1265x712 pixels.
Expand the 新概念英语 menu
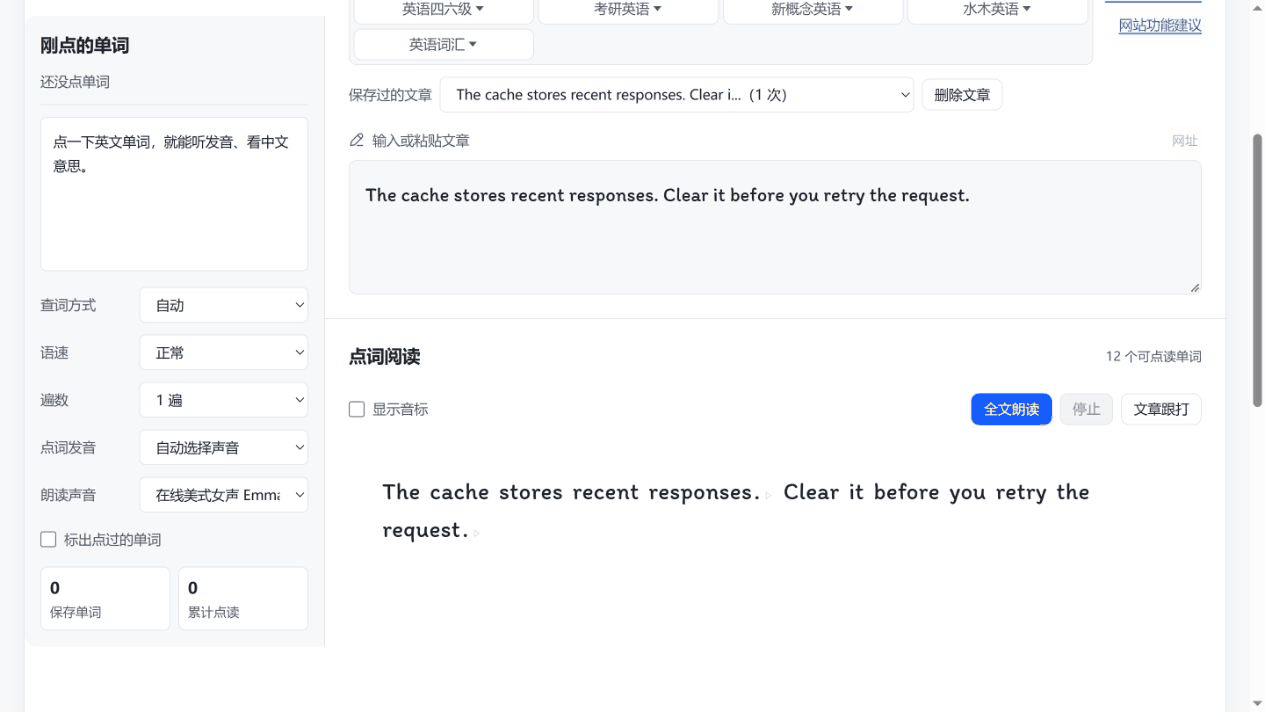click(813, 10)
